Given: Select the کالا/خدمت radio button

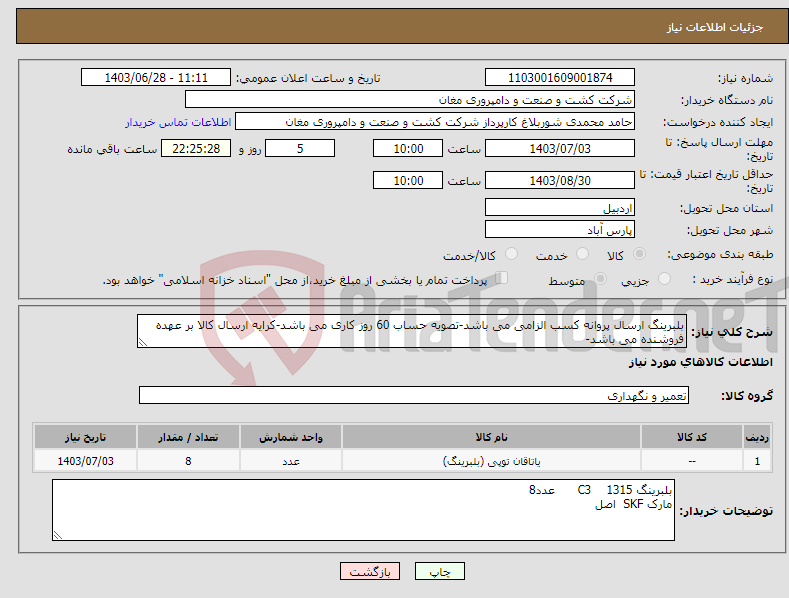Looking at the screenshot, I should (511, 254).
